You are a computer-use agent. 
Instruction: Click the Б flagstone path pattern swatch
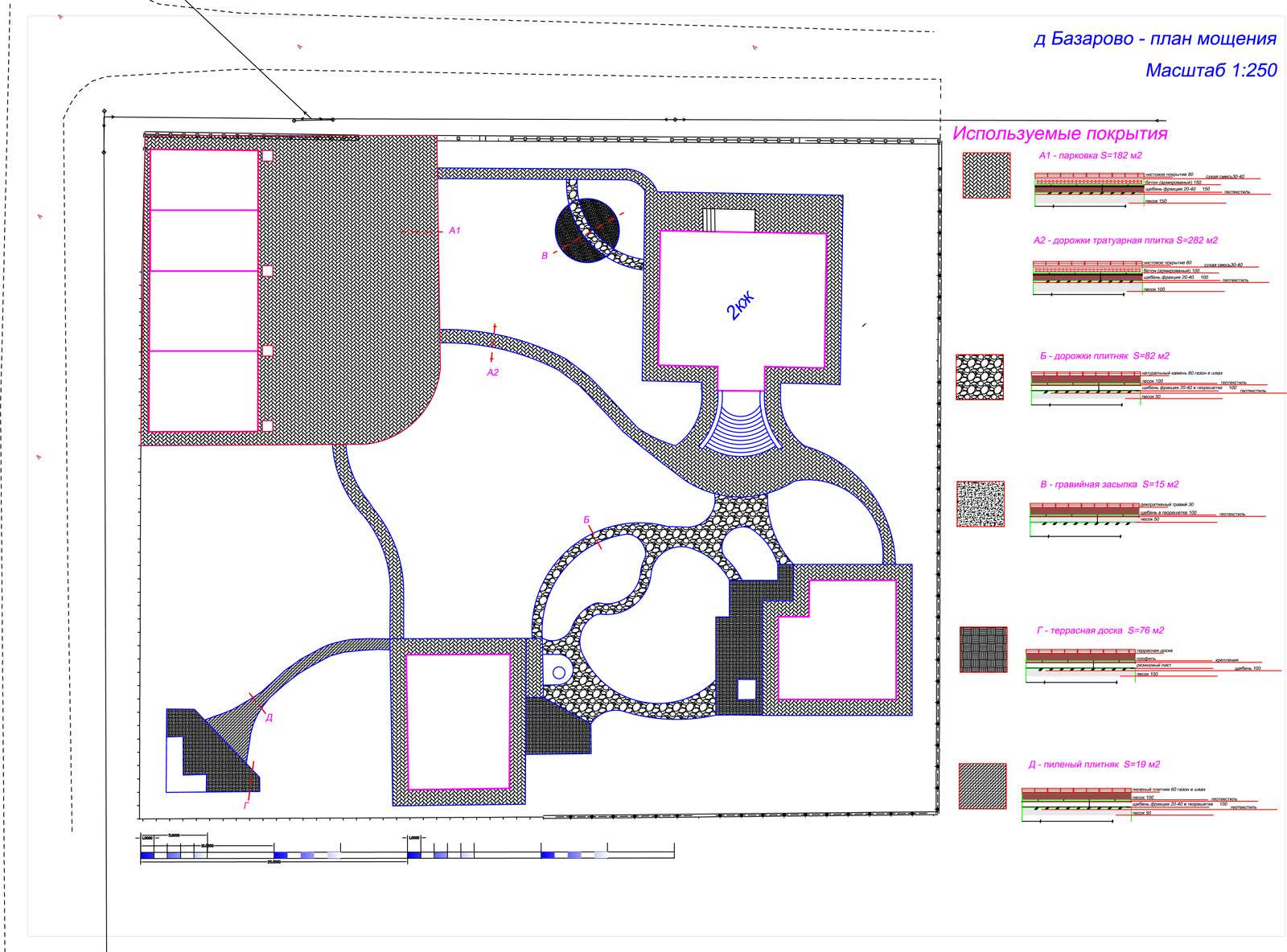pyautogui.click(x=979, y=376)
